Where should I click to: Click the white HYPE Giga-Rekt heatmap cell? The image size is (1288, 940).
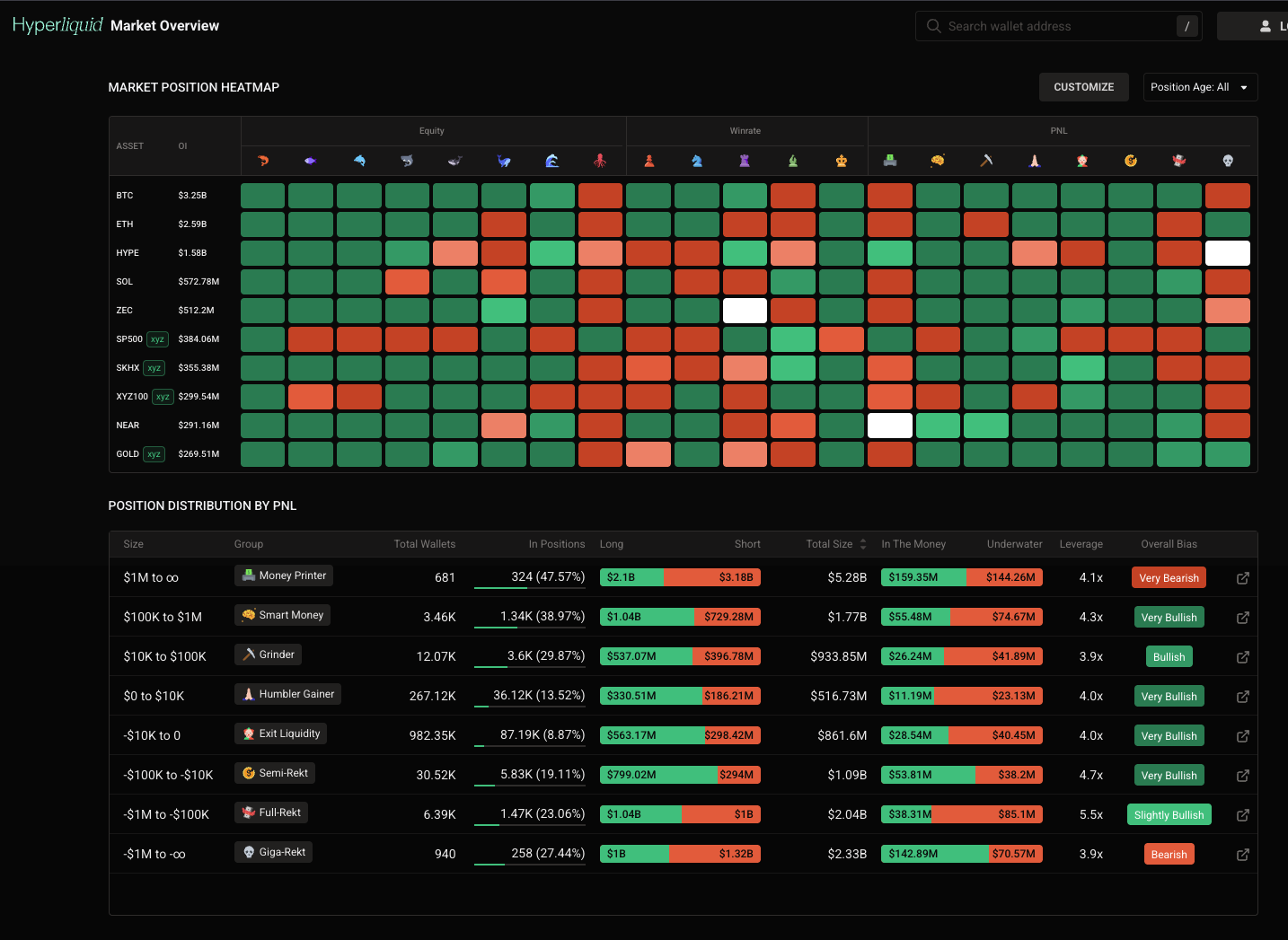click(1228, 253)
